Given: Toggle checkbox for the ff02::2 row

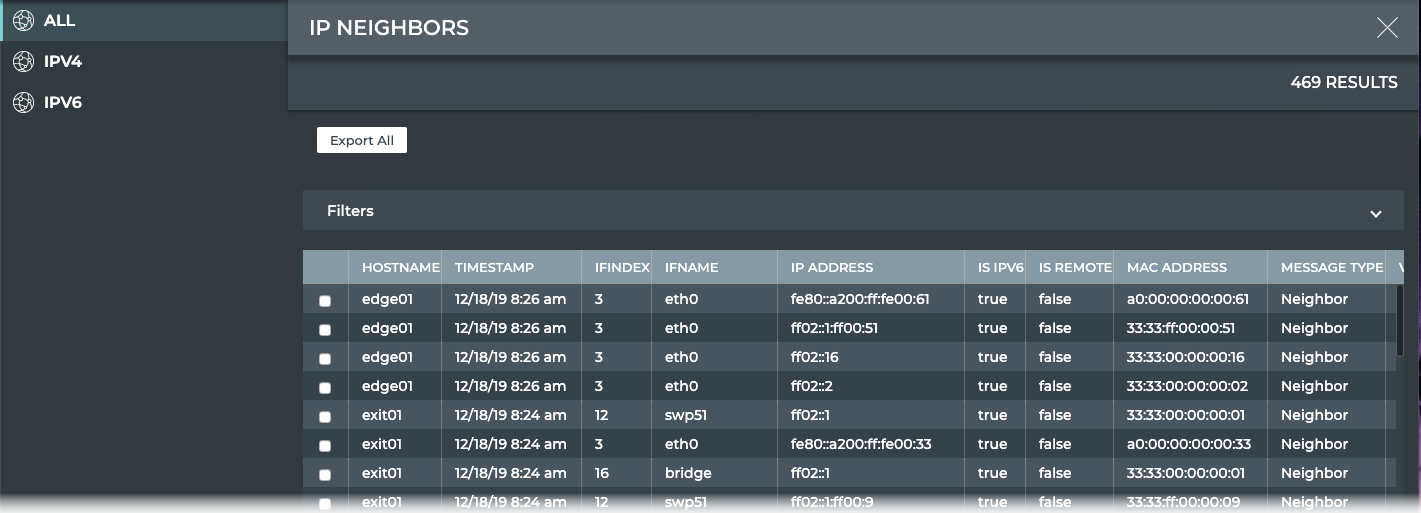Looking at the screenshot, I should pos(325,388).
